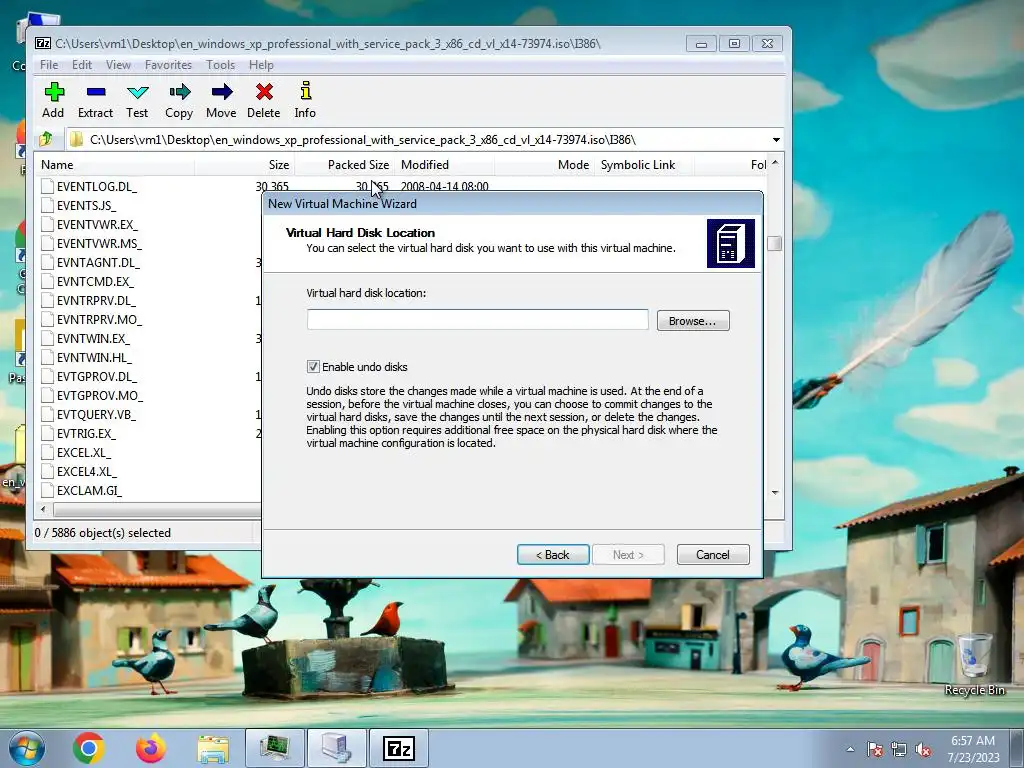
Task: Launch Chrome from the taskbar
Action: (89, 748)
